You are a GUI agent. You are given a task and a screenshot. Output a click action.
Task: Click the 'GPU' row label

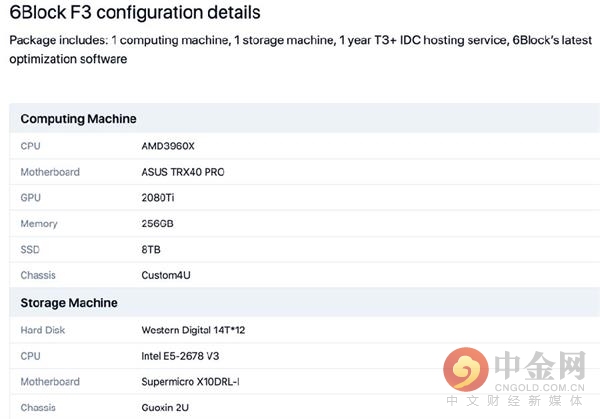pyautogui.click(x=31, y=198)
